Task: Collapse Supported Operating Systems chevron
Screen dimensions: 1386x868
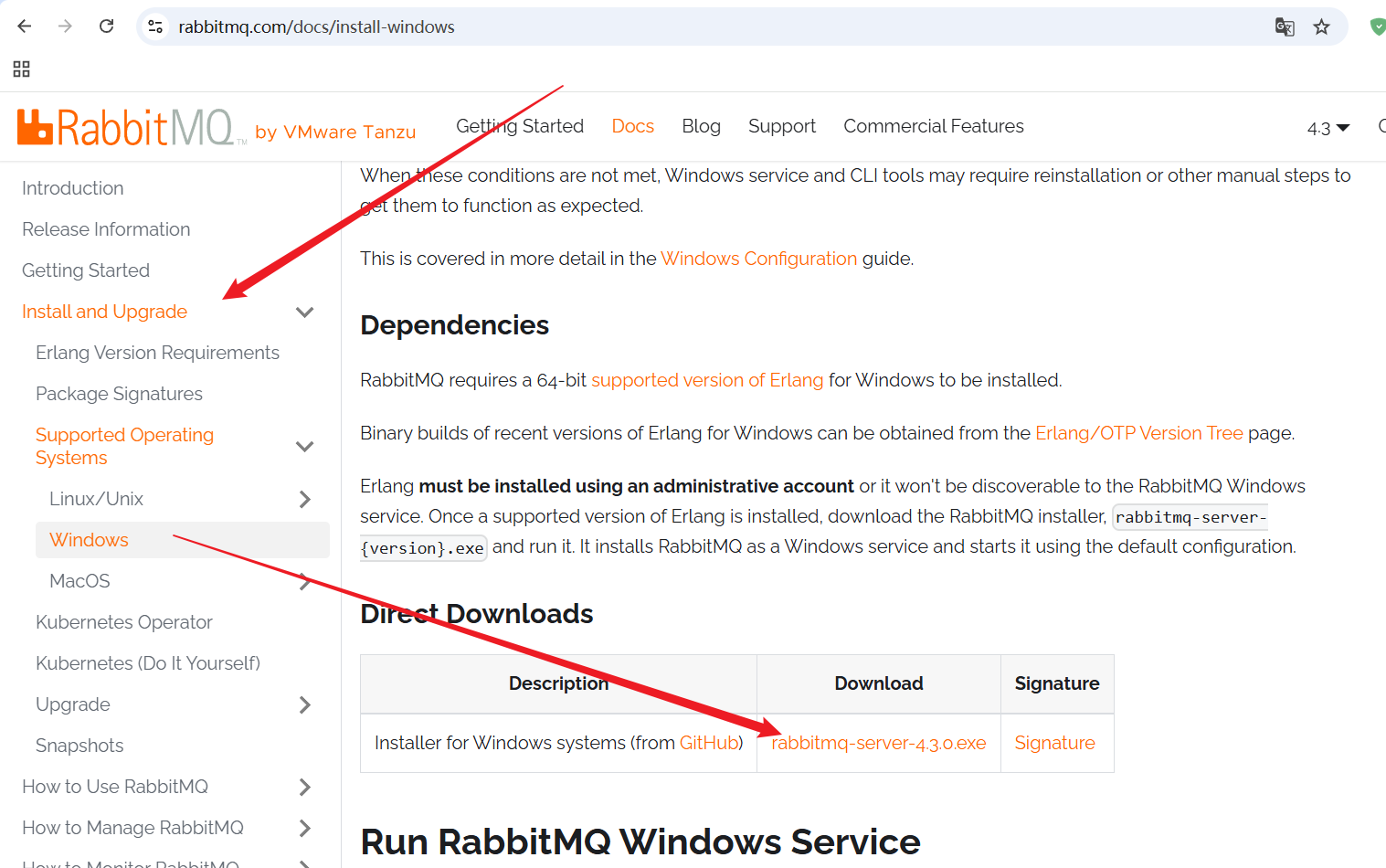Action: coord(305,446)
